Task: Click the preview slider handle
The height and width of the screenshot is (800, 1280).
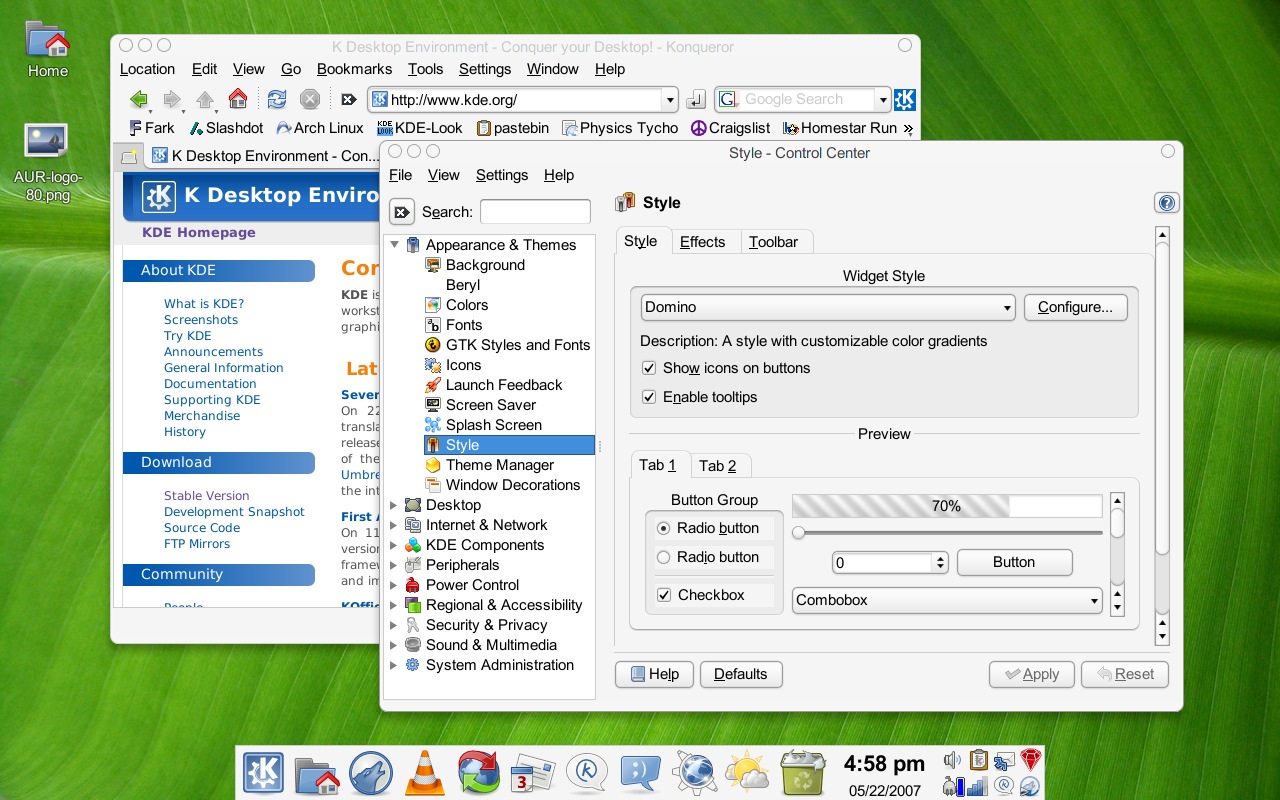Action: click(x=798, y=533)
